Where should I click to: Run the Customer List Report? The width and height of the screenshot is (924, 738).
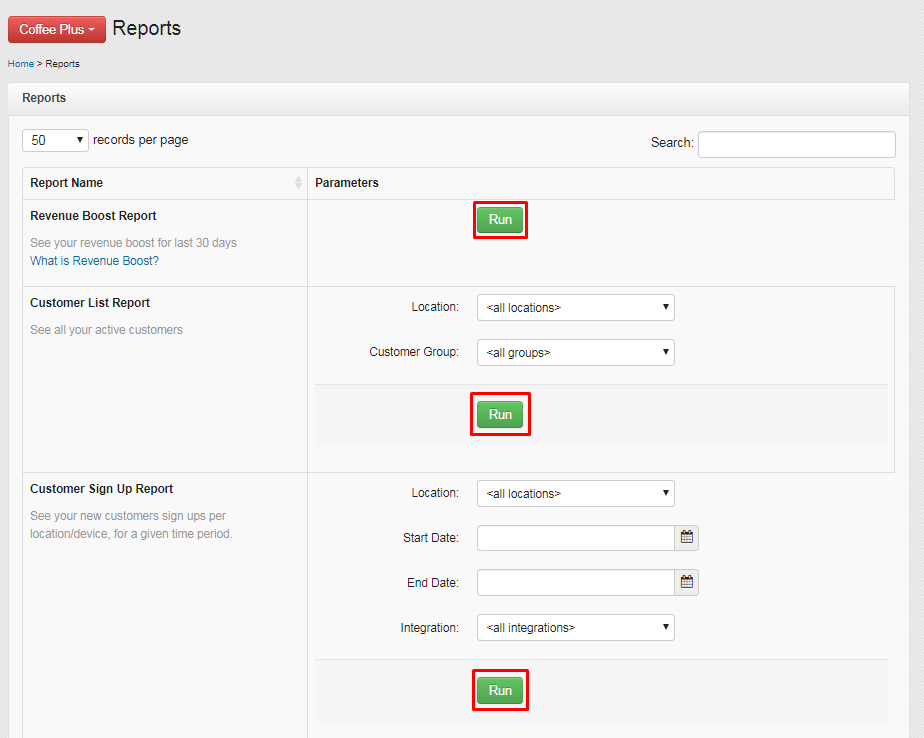coord(500,414)
